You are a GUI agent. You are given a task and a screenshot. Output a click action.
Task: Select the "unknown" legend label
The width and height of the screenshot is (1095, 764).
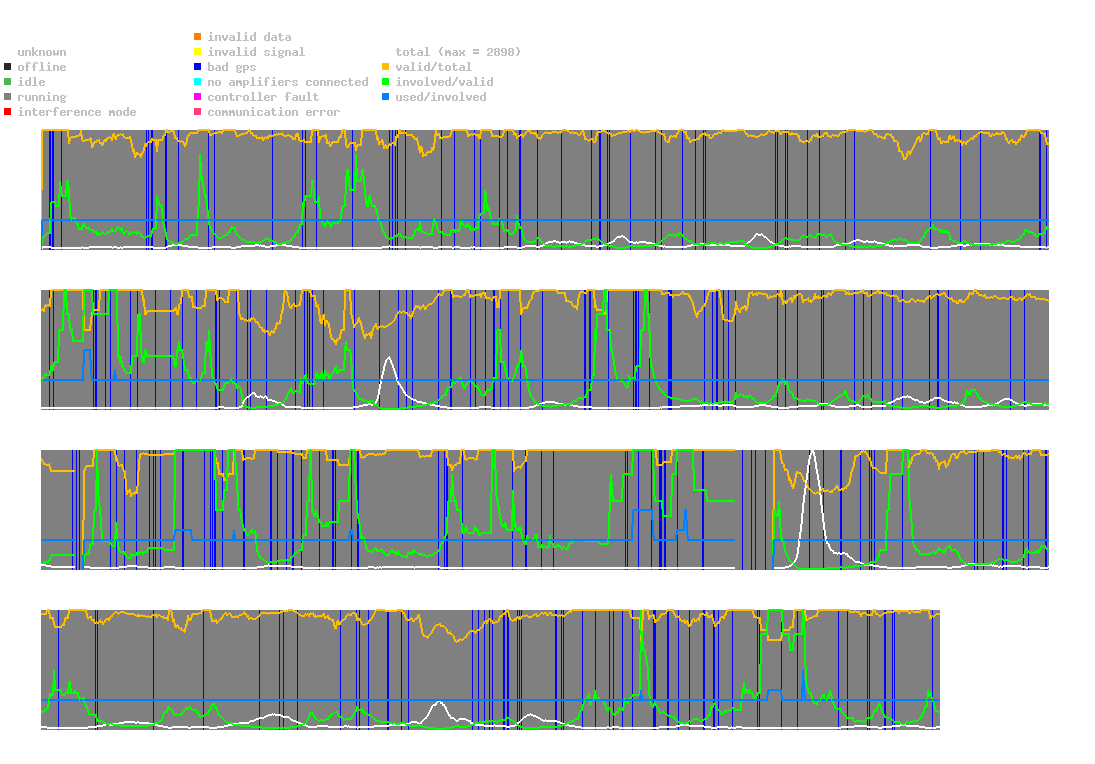42,52
